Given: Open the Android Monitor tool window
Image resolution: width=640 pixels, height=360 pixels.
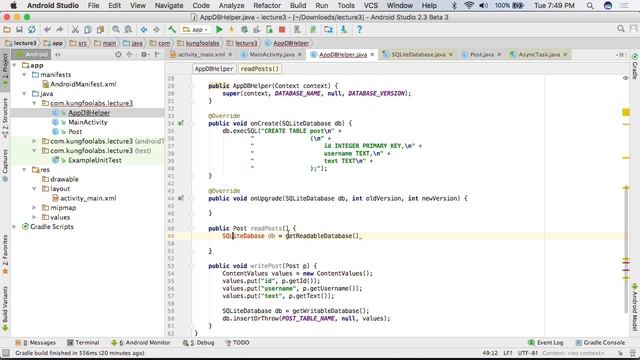Looking at the screenshot, I should click(x=141, y=343).
